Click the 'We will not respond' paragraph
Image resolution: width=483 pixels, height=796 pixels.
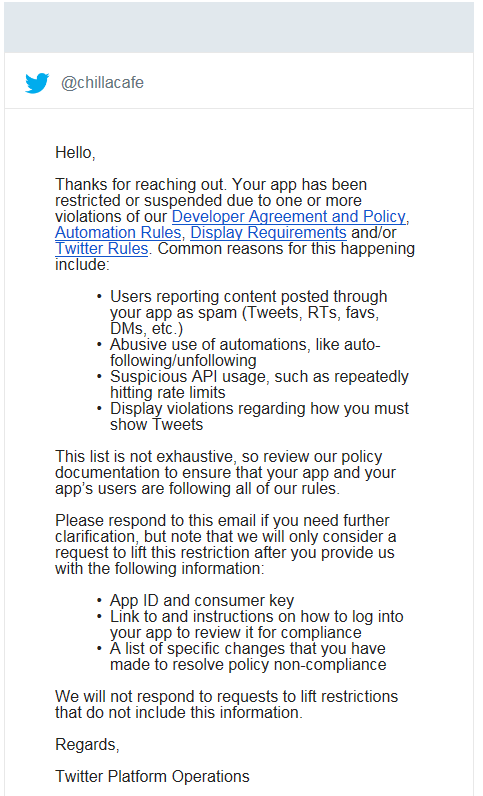[x=227, y=704]
